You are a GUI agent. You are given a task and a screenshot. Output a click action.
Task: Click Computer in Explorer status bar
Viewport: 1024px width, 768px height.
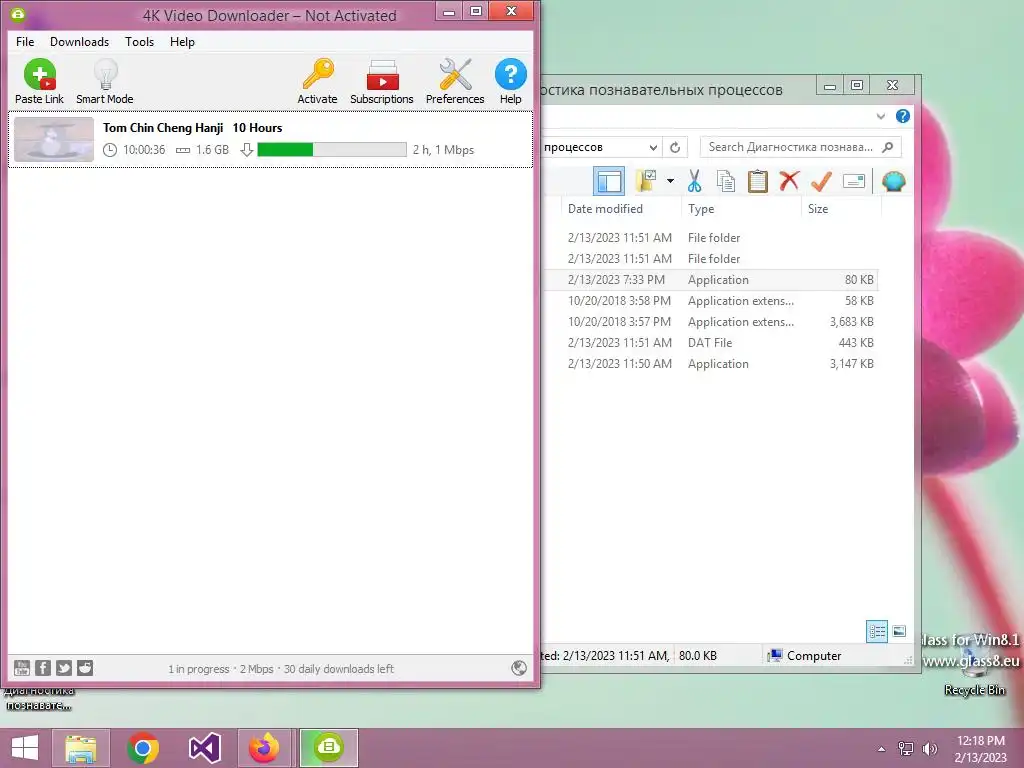pyautogui.click(x=804, y=656)
